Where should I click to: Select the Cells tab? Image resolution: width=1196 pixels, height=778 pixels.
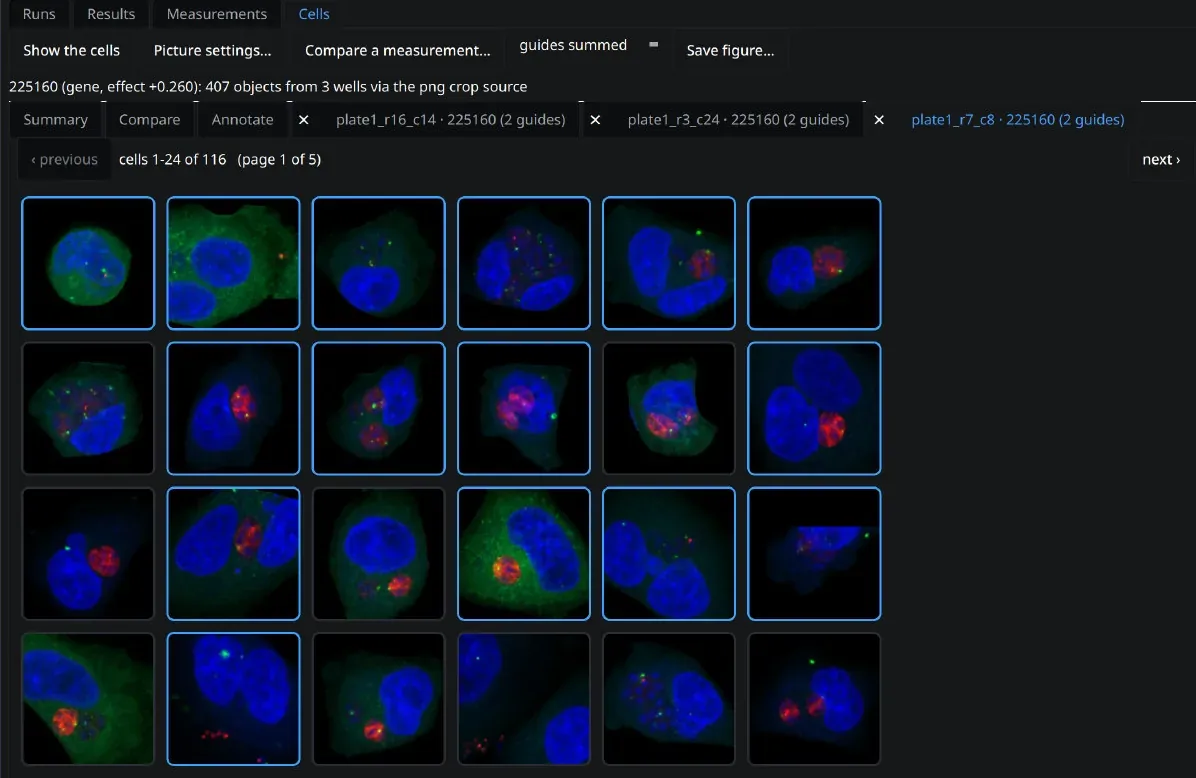pos(314,14)
